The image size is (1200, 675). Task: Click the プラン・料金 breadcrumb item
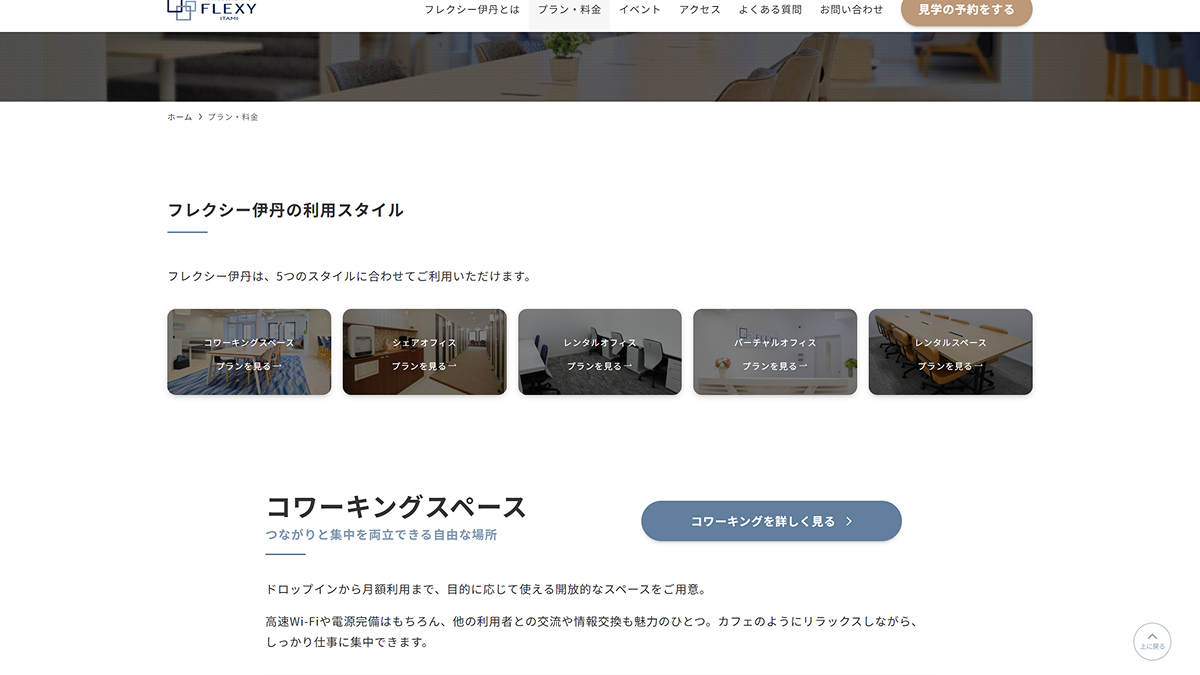233,117
